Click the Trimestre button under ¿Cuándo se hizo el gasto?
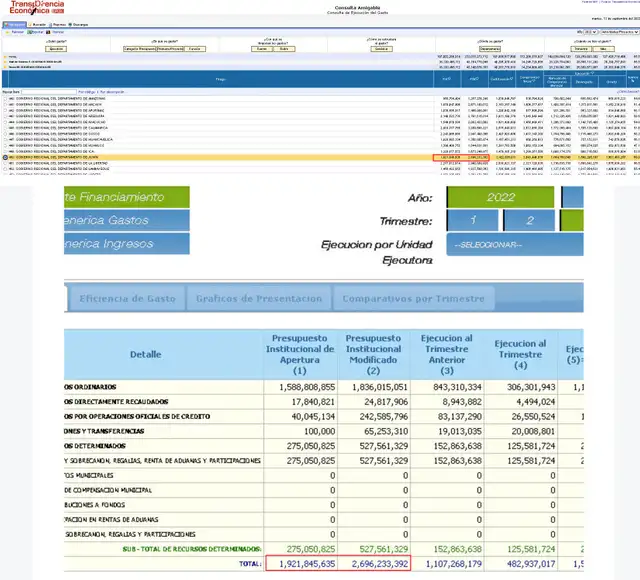The height and width of the screenshot is (580, 640). point(581,49)
